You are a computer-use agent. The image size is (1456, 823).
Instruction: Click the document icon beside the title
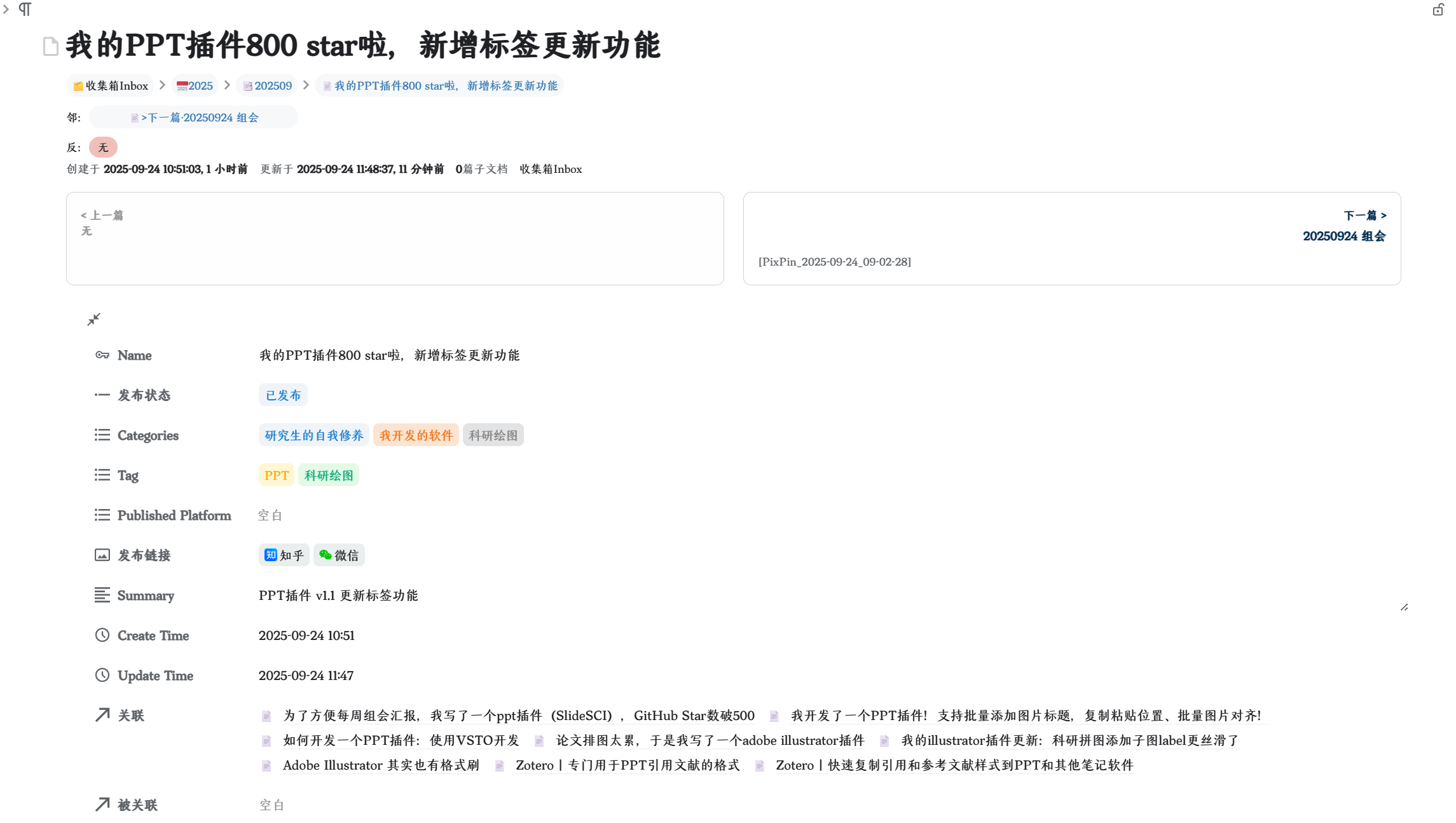tap(50, 46)
